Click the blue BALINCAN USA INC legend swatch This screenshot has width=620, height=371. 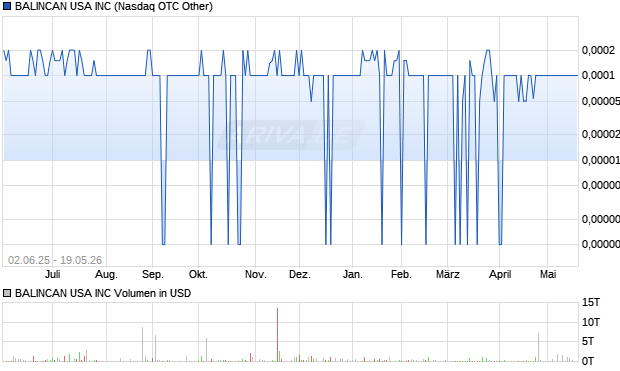pos(7,6)
